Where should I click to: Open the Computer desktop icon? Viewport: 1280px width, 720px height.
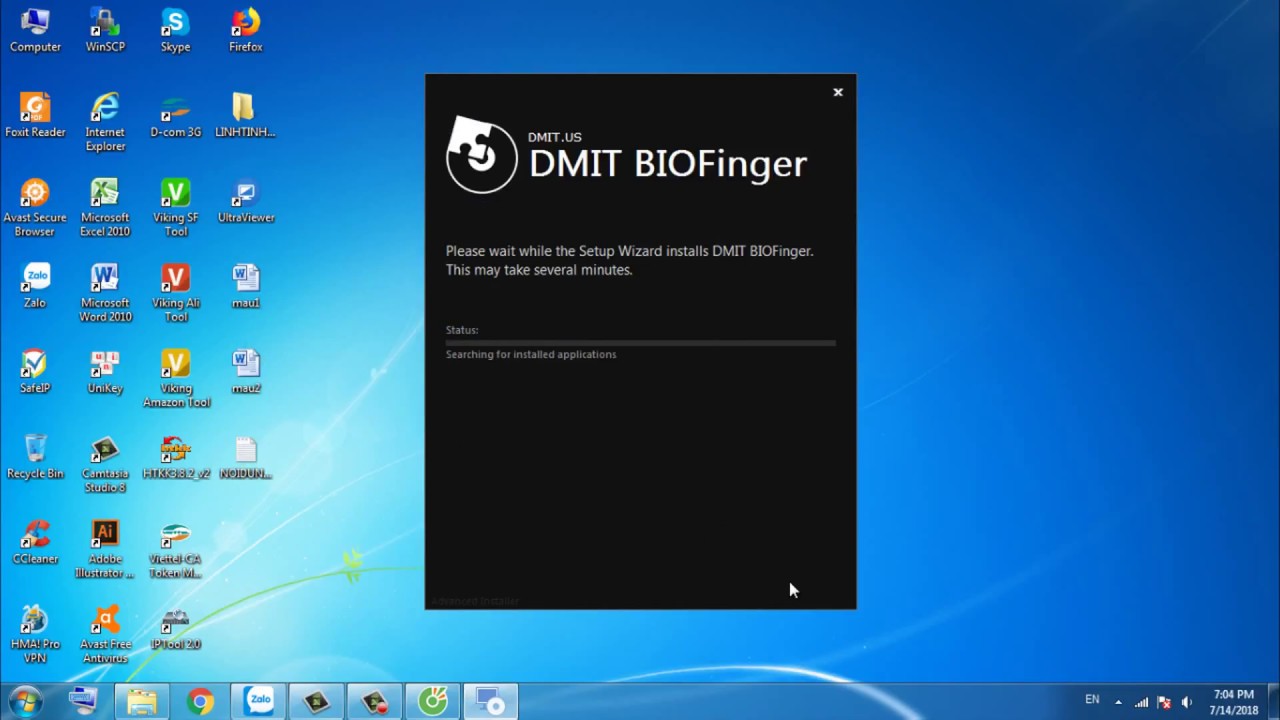click(35, 30)
